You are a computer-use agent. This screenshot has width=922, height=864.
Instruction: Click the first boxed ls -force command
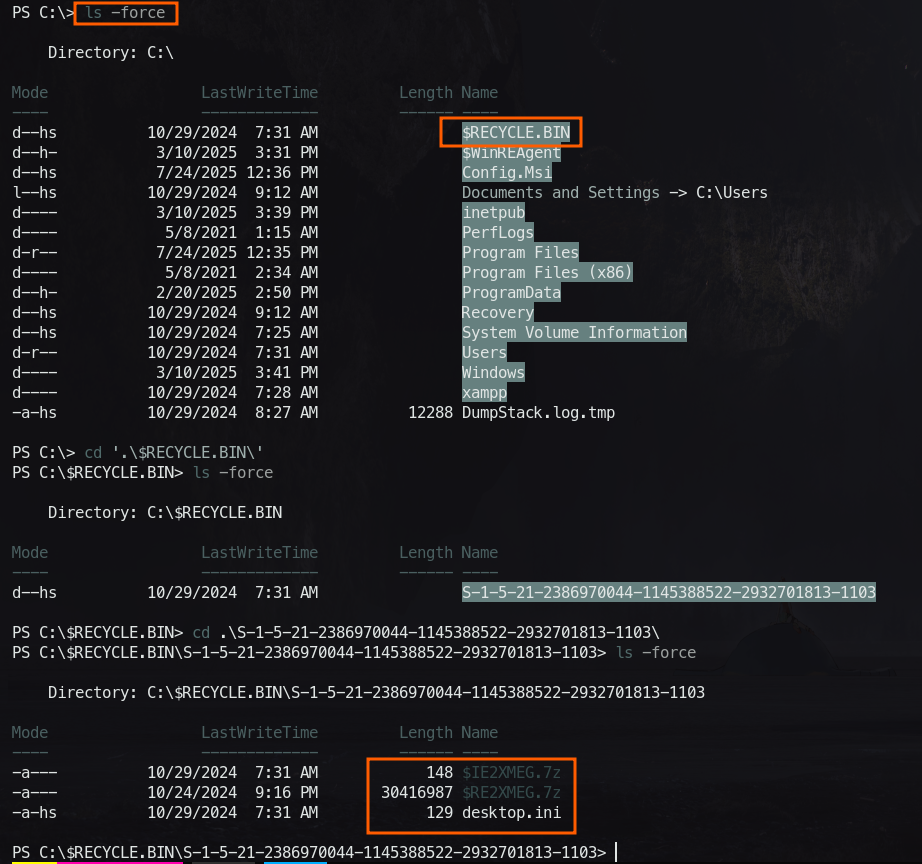point(125,13)
